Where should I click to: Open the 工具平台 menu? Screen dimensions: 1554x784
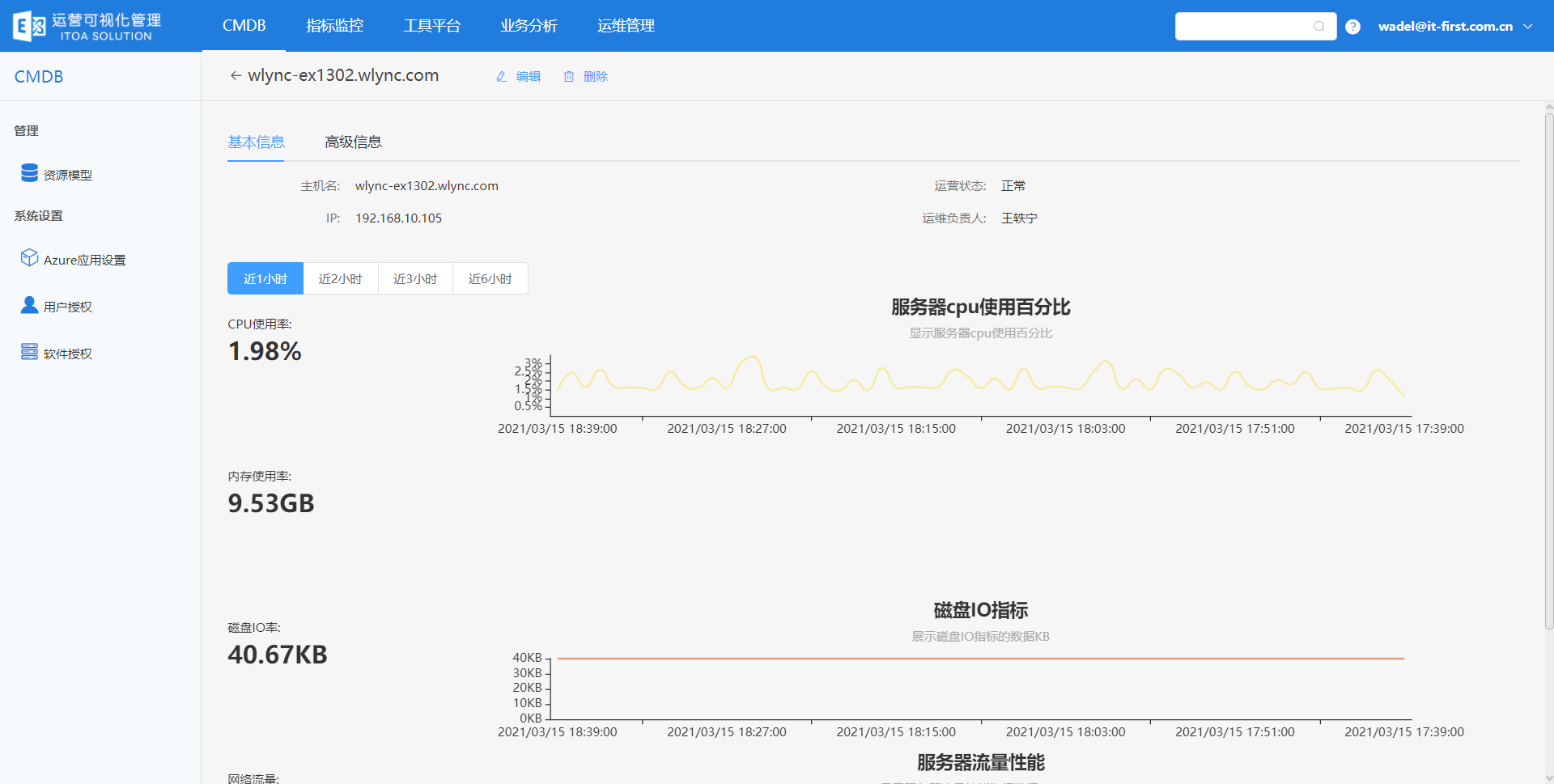(432, 26)
